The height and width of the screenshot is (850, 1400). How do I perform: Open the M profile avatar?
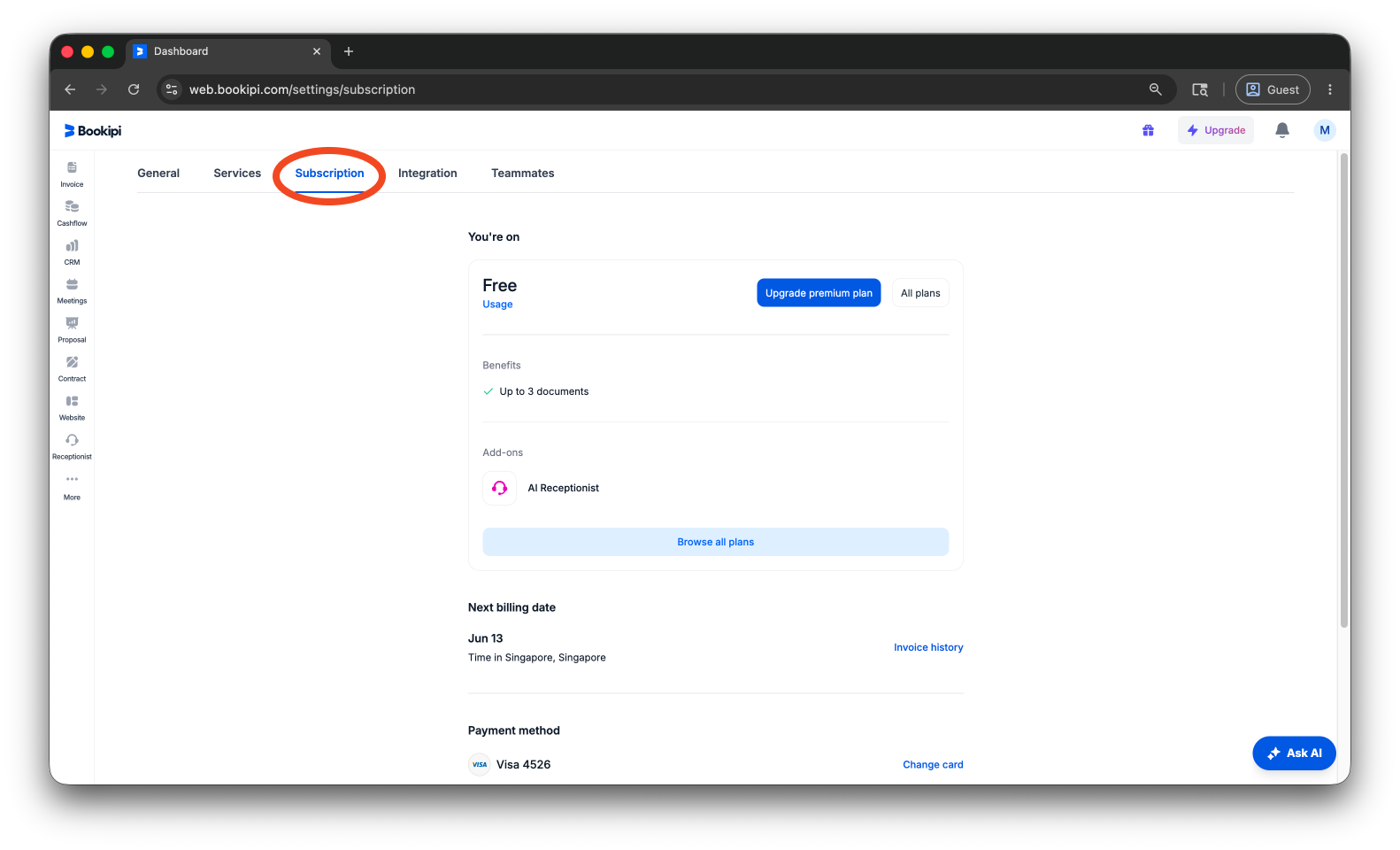pos(1324,130)
